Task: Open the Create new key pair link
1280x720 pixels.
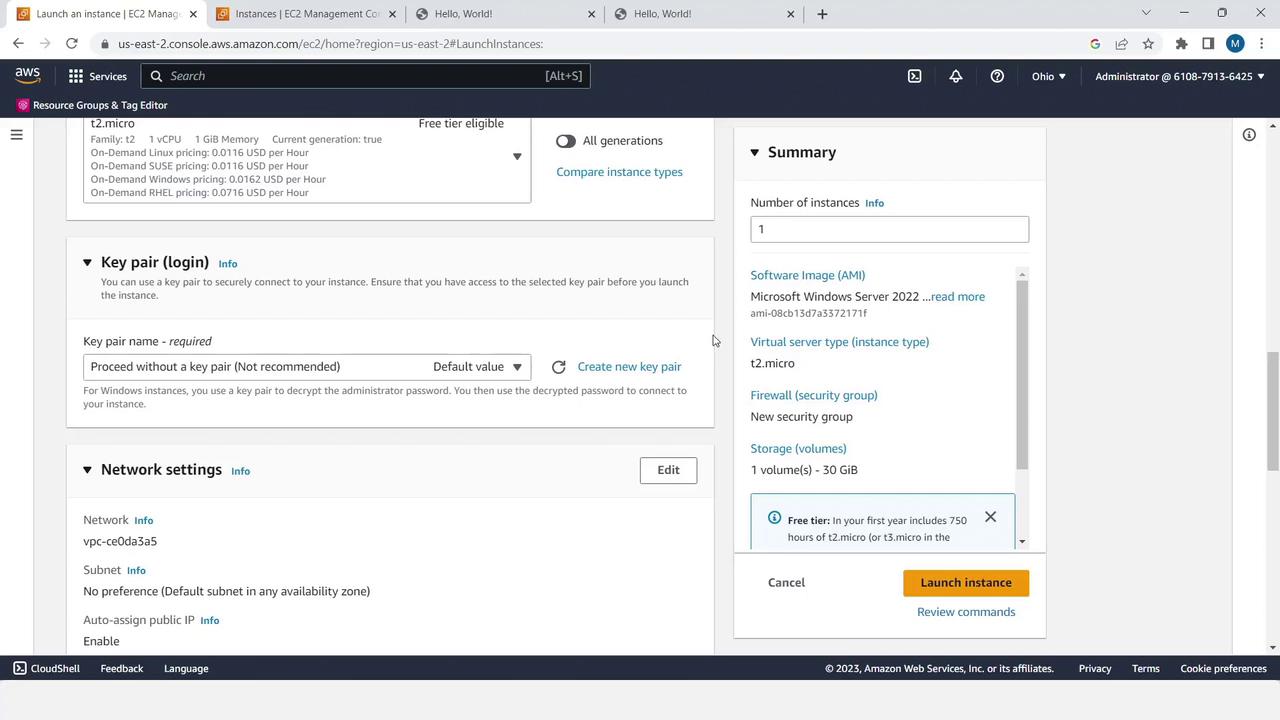Action: (629, 367)
